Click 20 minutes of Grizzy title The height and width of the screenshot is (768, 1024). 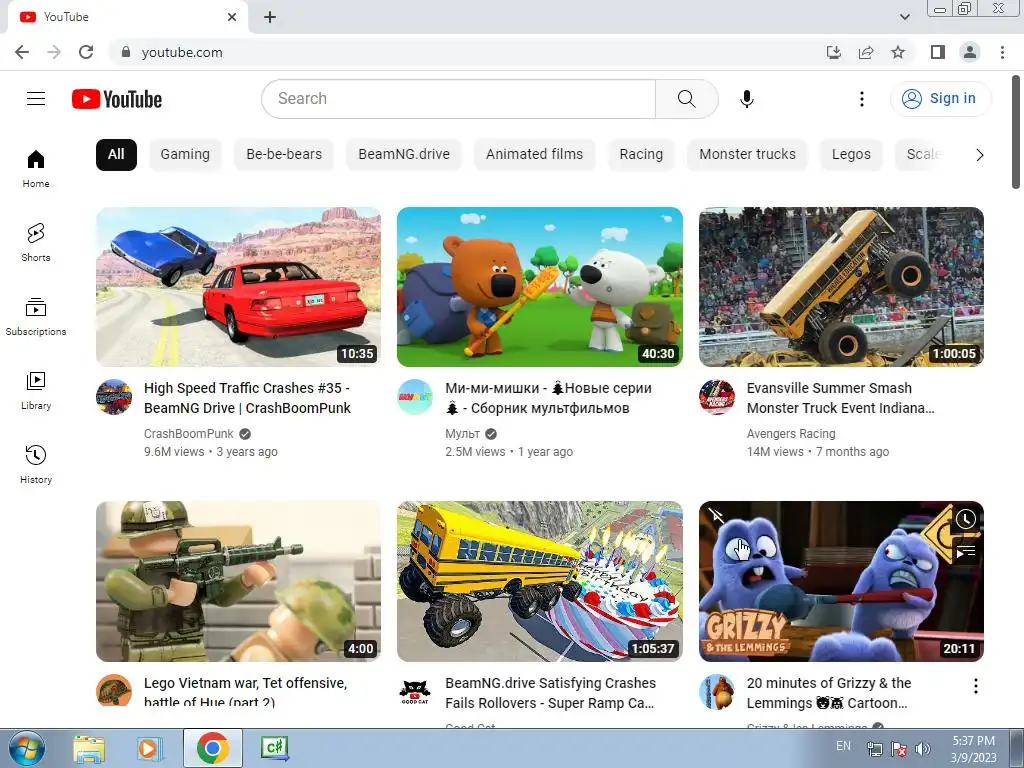pos(829,693)
